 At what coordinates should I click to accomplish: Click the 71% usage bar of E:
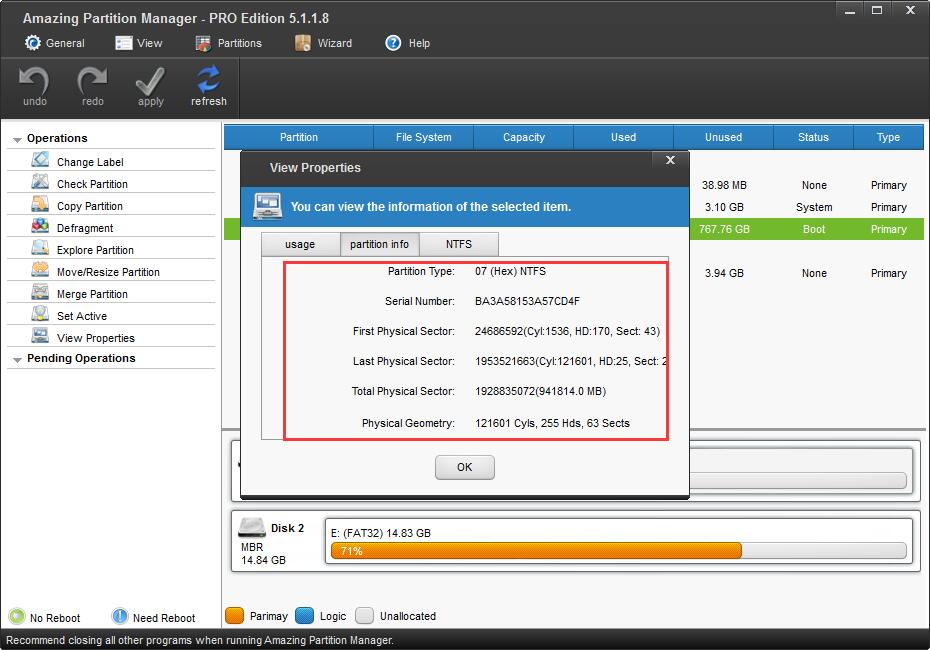pos(619,550)
